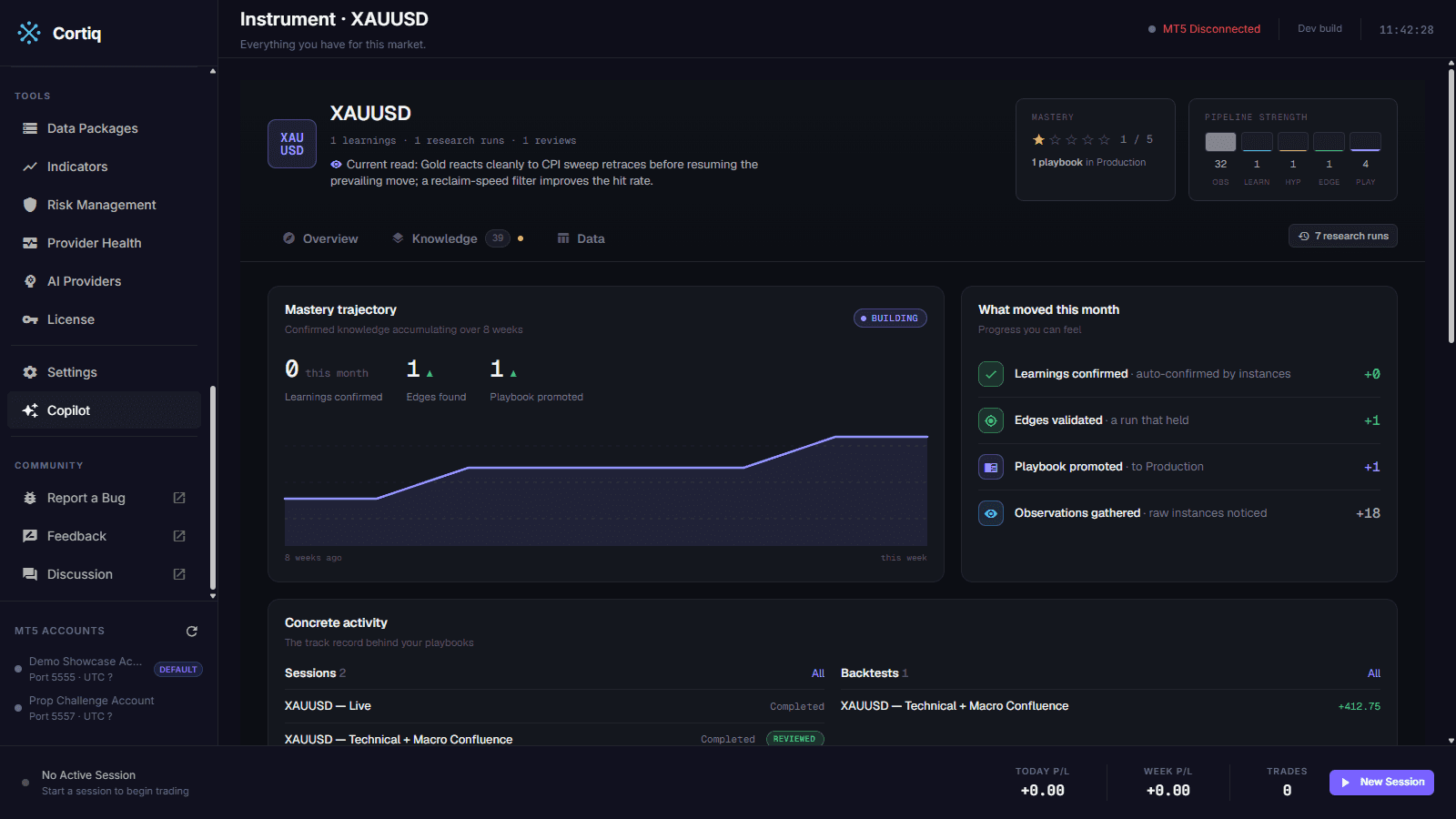The width and height of the screenshot is (1456, 819).
Task: Click OBS pipeline strength bar
Action: 1220,142
